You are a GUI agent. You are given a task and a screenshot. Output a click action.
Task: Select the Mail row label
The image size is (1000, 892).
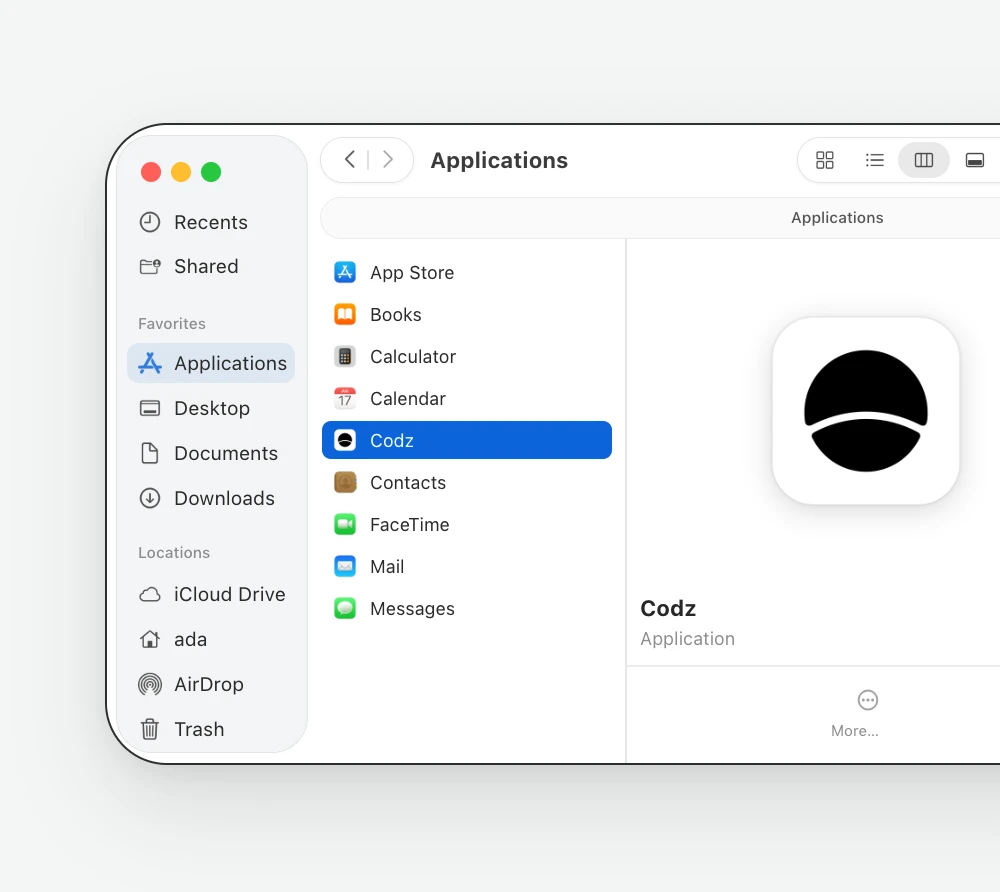[x=386, y=567]
